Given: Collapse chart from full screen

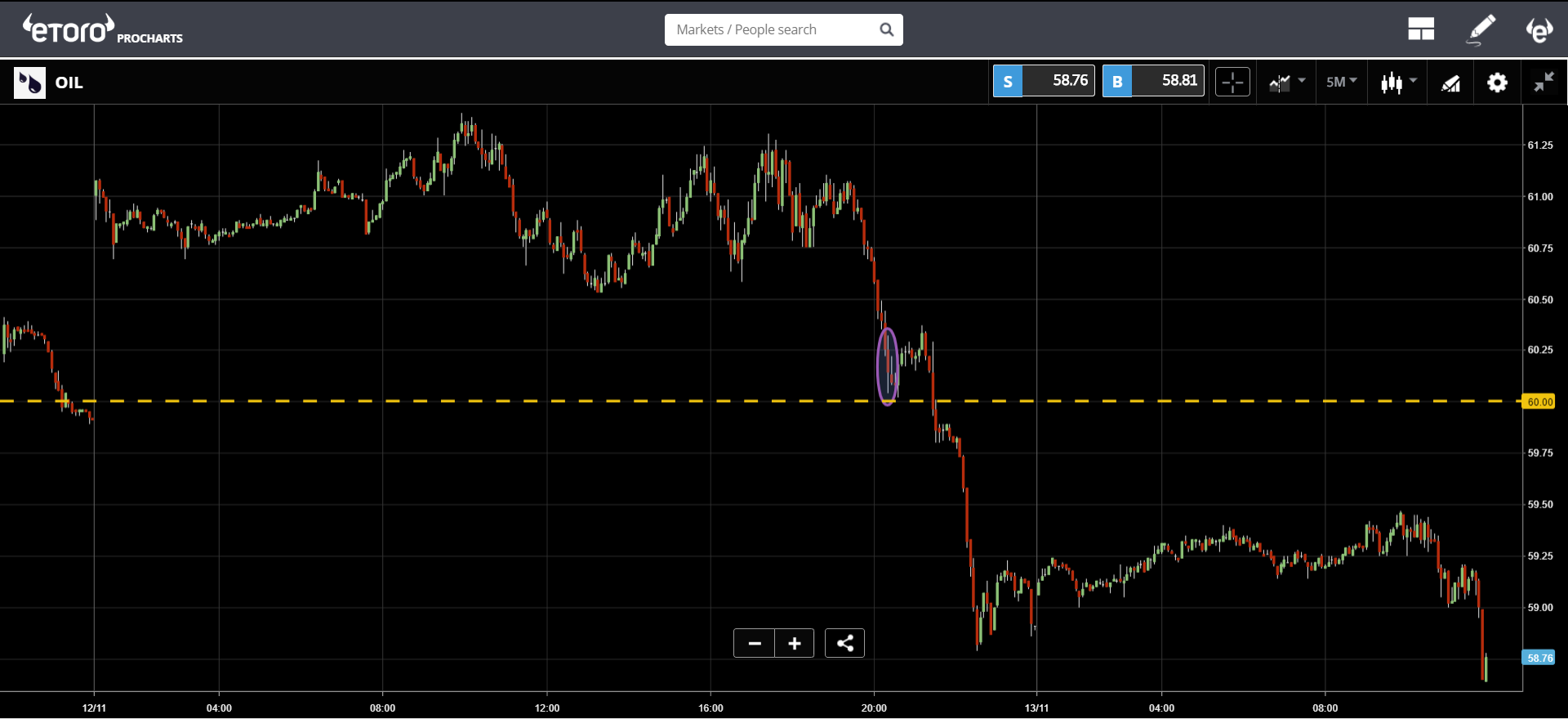Looking at the screenshot, I should point(1543,82).
